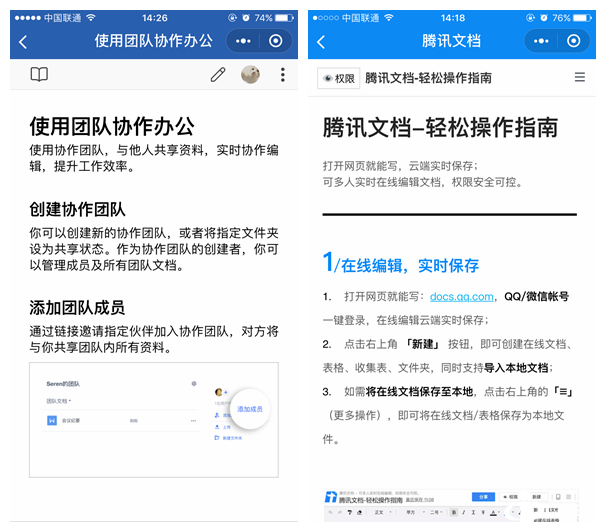Open the docs.qq.com hyperlink
Image resolution: width=606 pixels, height=532 pixels.
461,297
